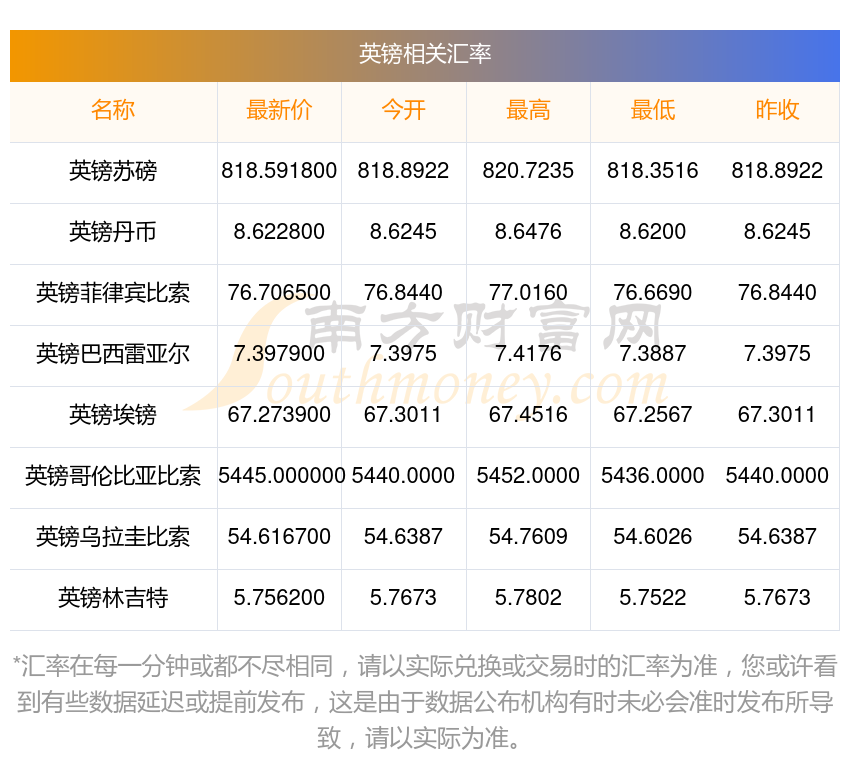Click the 英镑哥伦比亚比索 row name
The width and height of the screenshot is (850, 769).
coord(113,476)
